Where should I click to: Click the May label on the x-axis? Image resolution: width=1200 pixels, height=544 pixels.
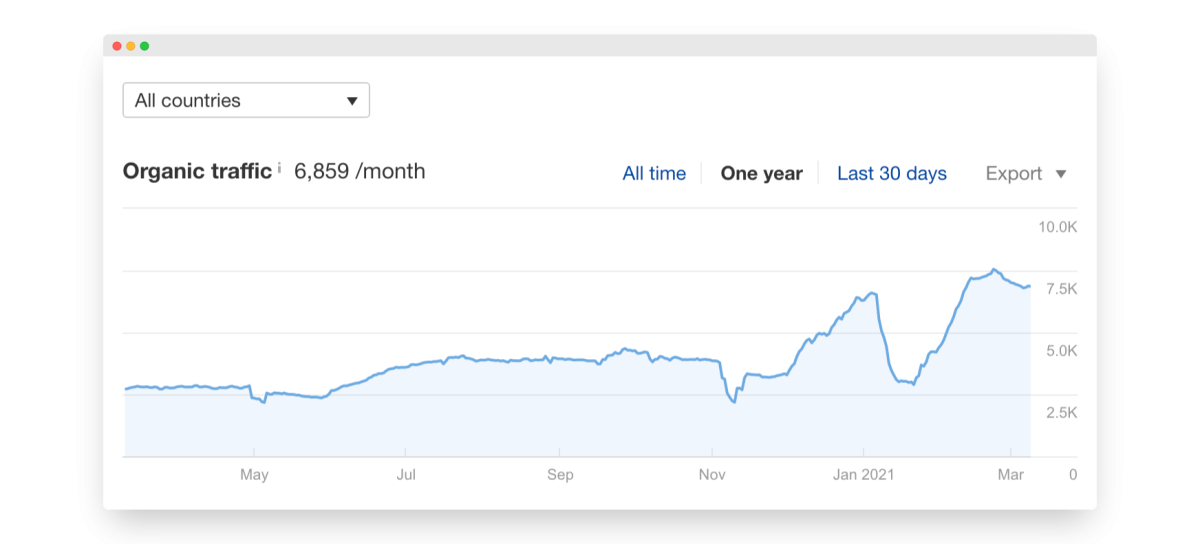coord(254,475)
